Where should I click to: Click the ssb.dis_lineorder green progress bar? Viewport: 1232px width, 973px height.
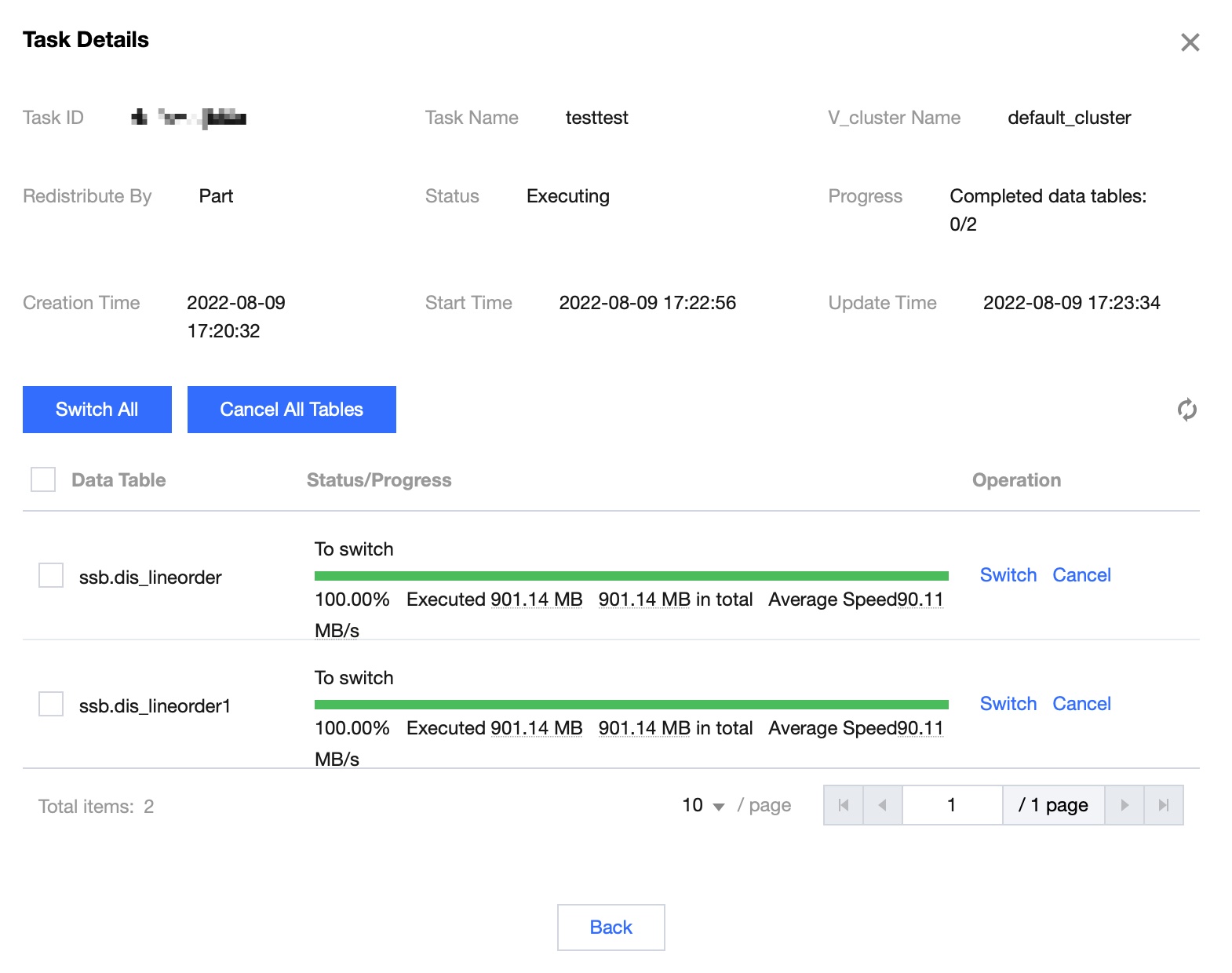click(631, 576)
